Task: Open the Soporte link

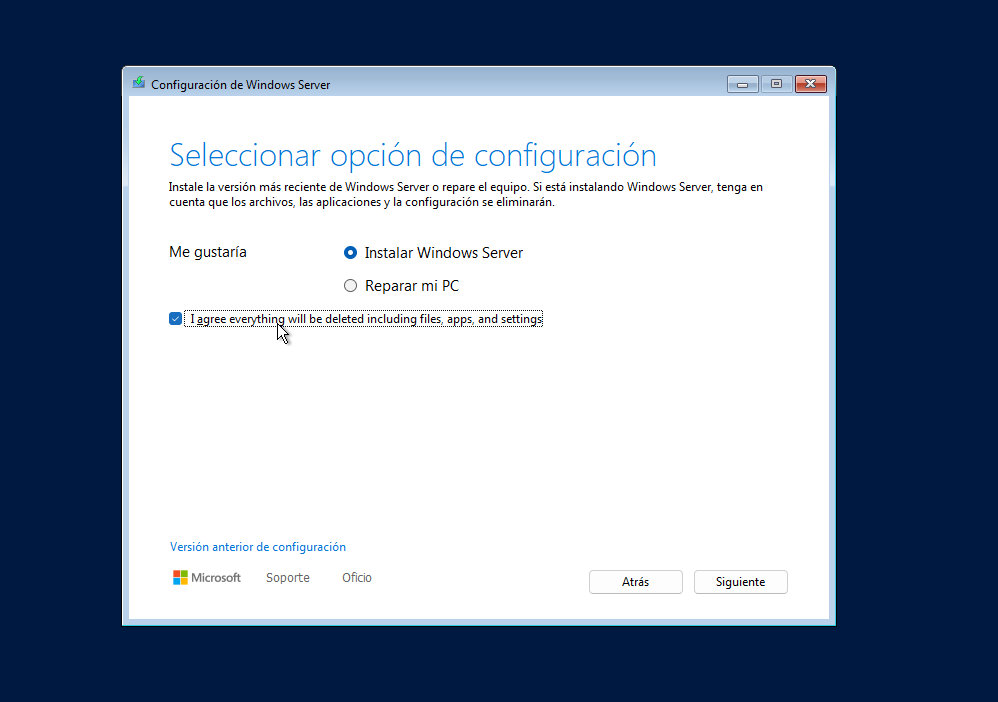Action: click(x=288, y=578)
